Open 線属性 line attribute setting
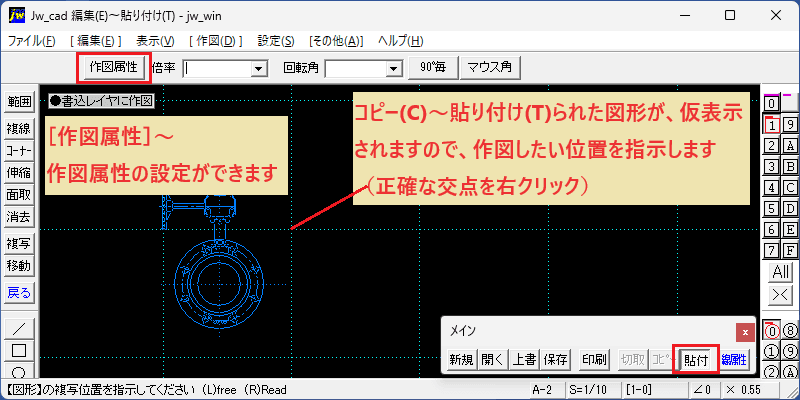This screenshot has width=800, height=400. click(x=734, y=360)
